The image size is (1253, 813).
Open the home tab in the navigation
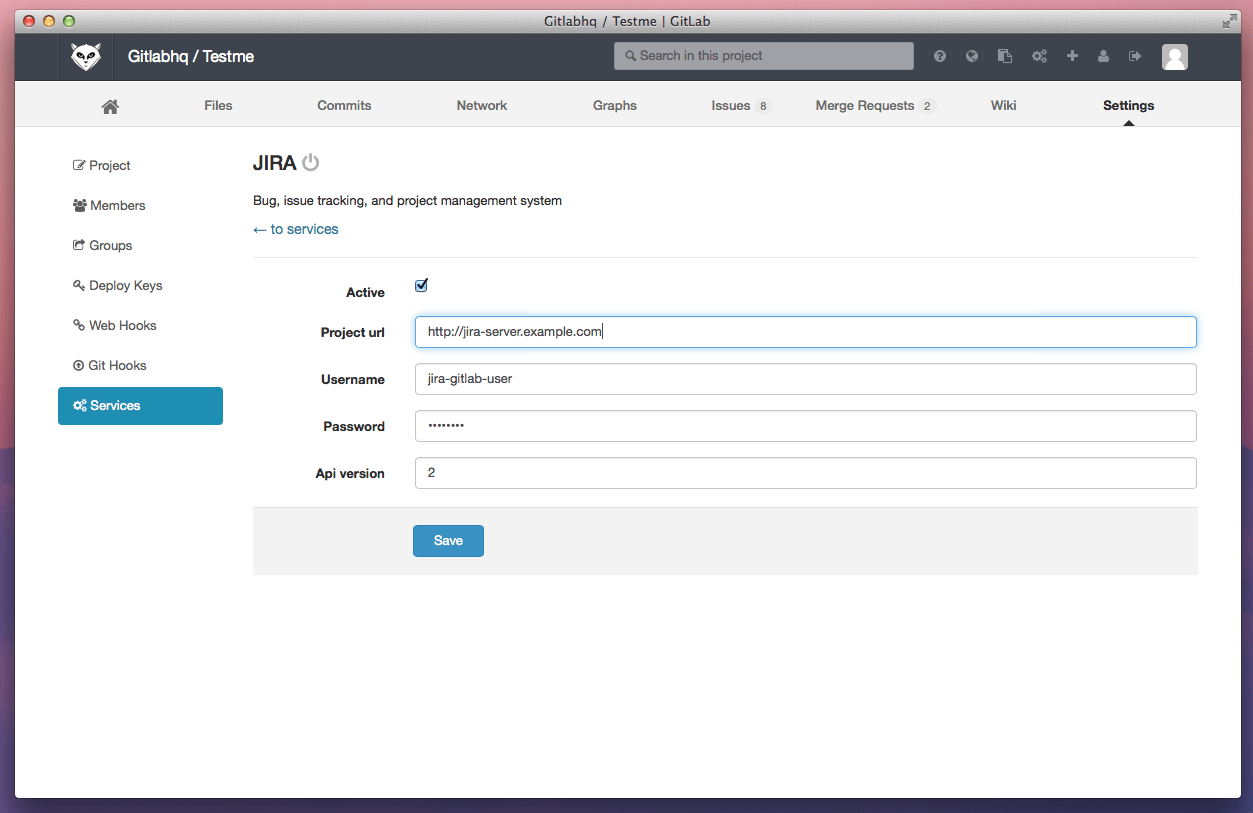[109, 104]
